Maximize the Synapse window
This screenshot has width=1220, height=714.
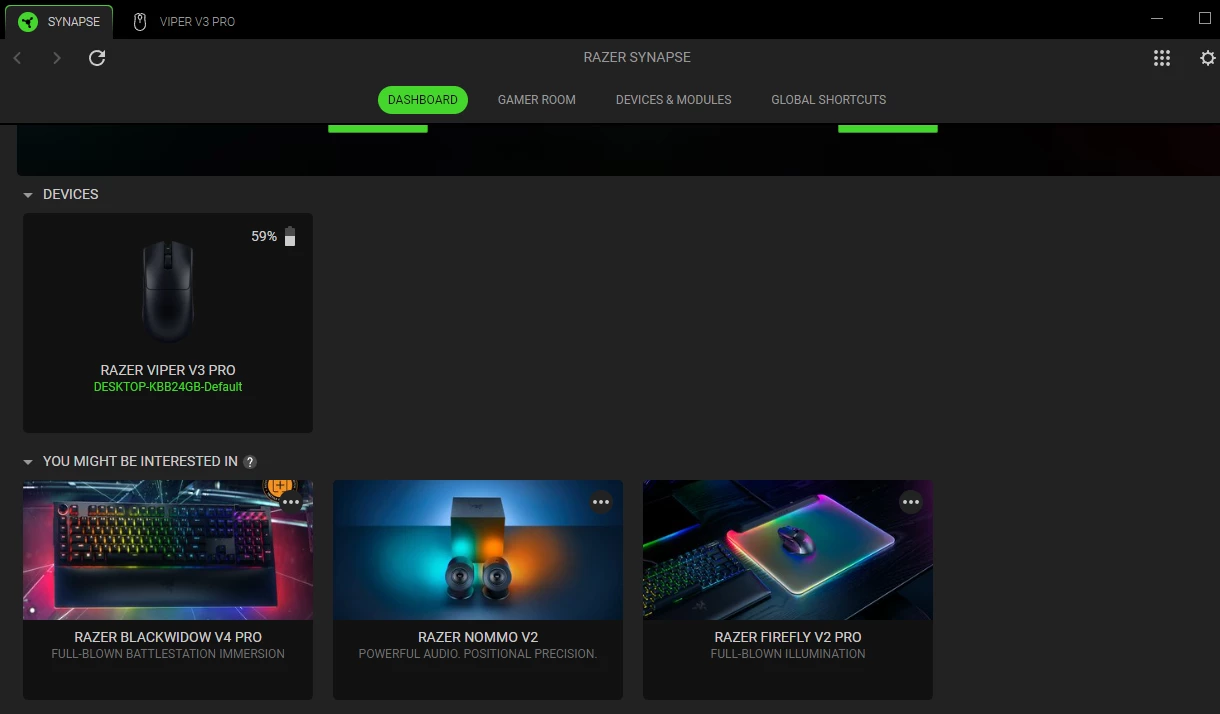pos(1204,18)
